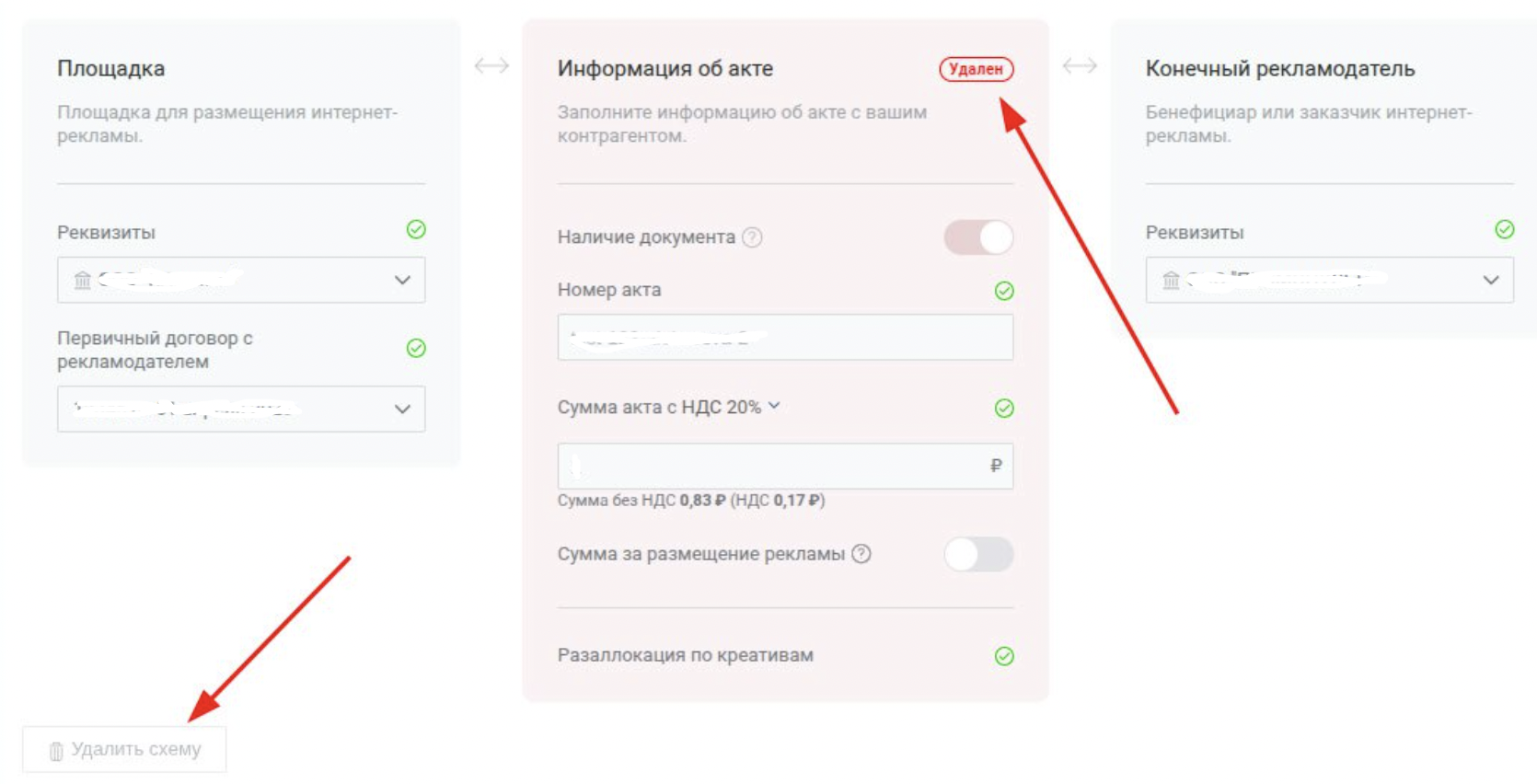Click into the Сумма акта amount field
This screenshot has height=784, width=1537.
click(x=773, y=466)
